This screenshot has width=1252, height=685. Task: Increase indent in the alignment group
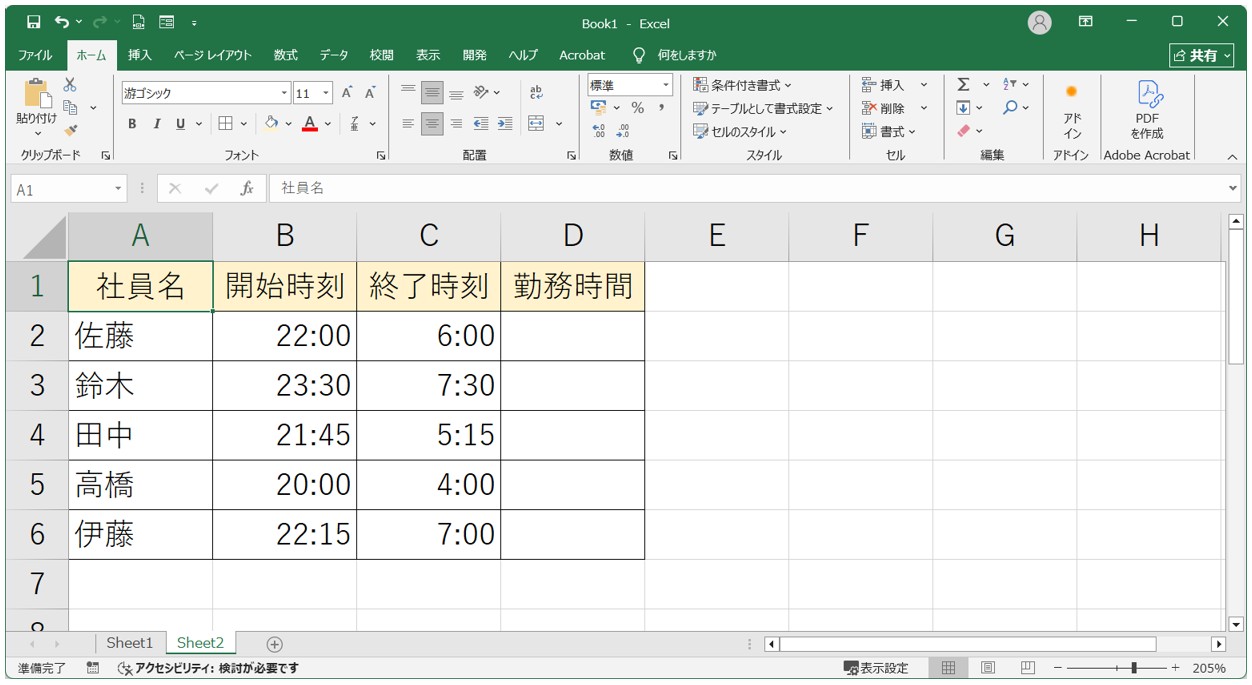(505, 124)
